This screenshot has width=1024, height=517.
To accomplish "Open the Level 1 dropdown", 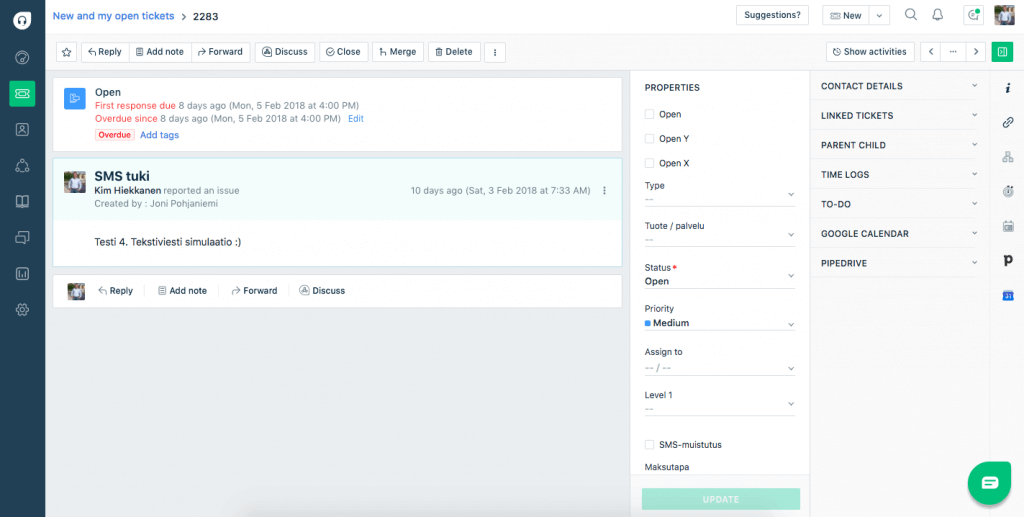I will pyautogui.click(x=720, y=403).
